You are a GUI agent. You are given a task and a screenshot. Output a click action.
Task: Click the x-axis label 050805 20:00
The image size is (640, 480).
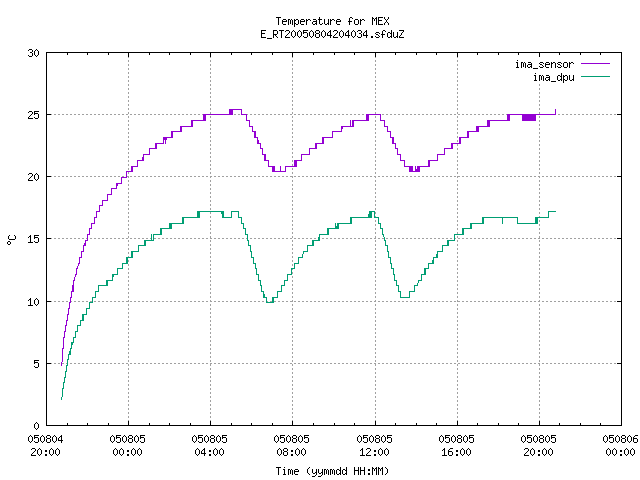tap(538, 446)
